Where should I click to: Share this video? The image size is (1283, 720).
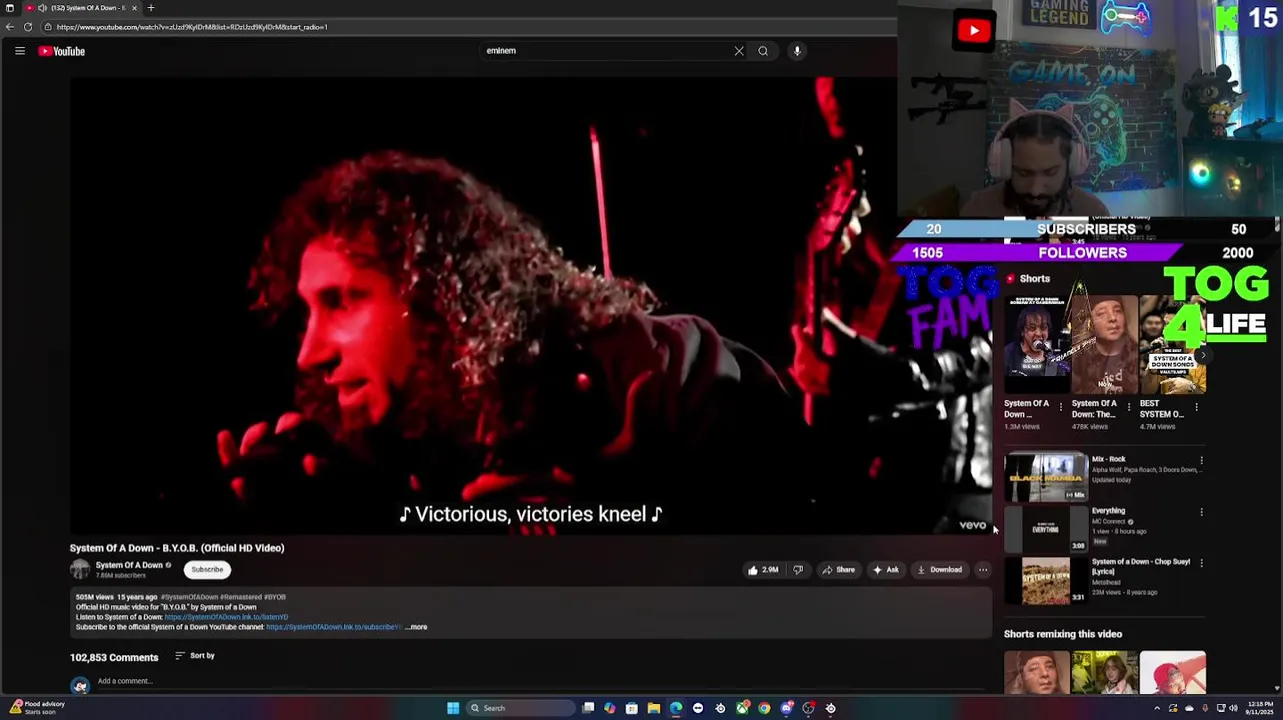coord(839,570)
